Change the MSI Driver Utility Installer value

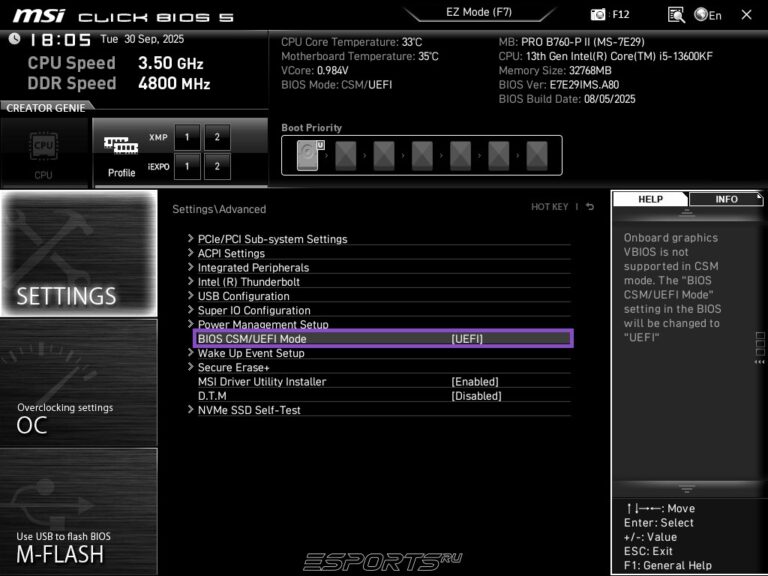(x=474, y=381)
